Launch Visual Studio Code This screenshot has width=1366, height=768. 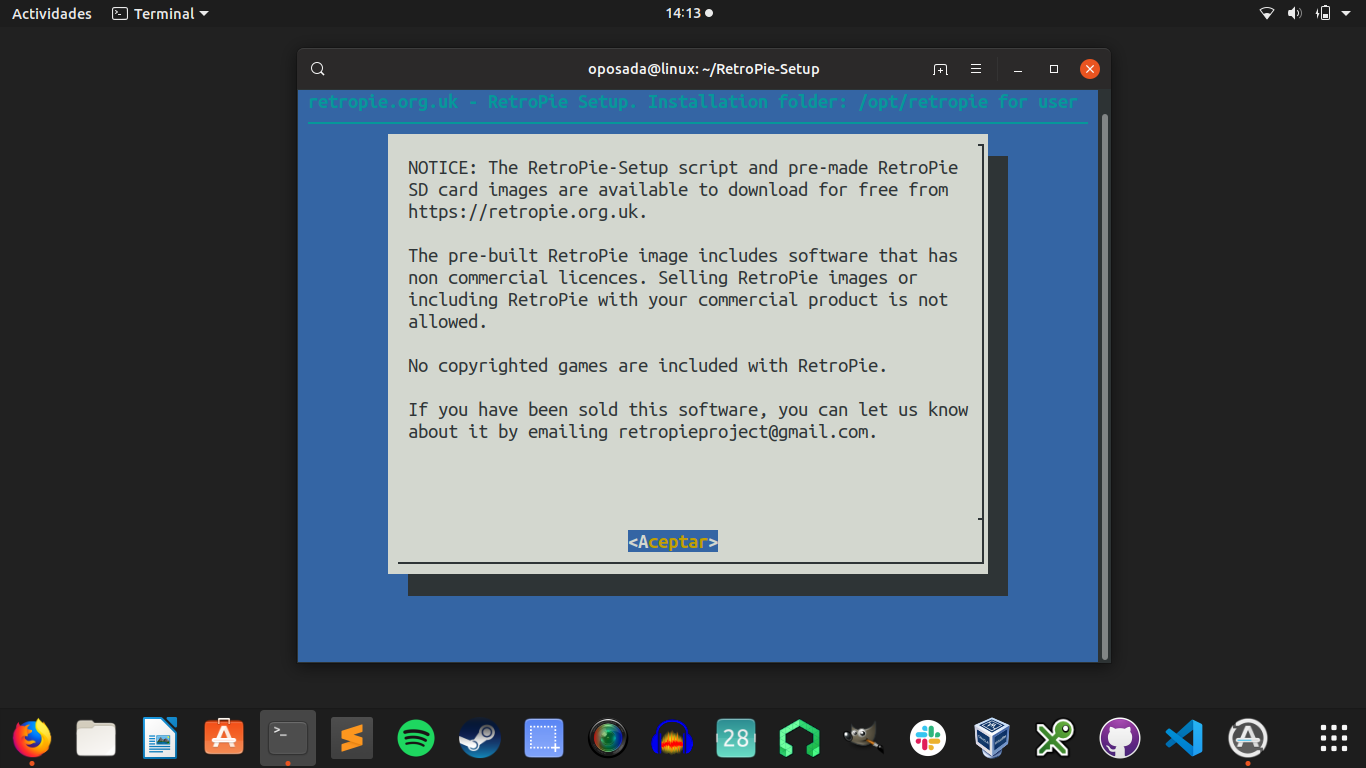[x=1183, y=738]
